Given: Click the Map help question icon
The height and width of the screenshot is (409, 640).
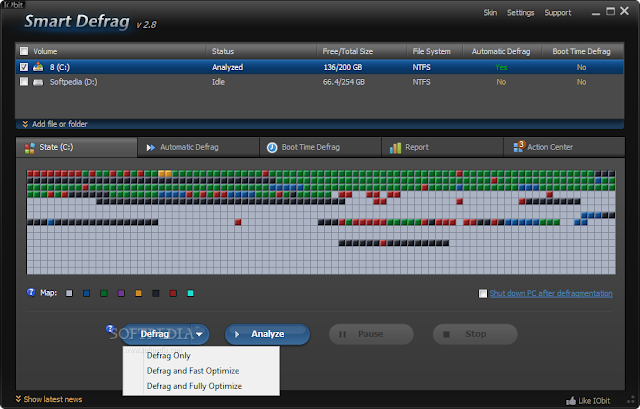Looking at the screenshot, I should click(x=31, y=292).
